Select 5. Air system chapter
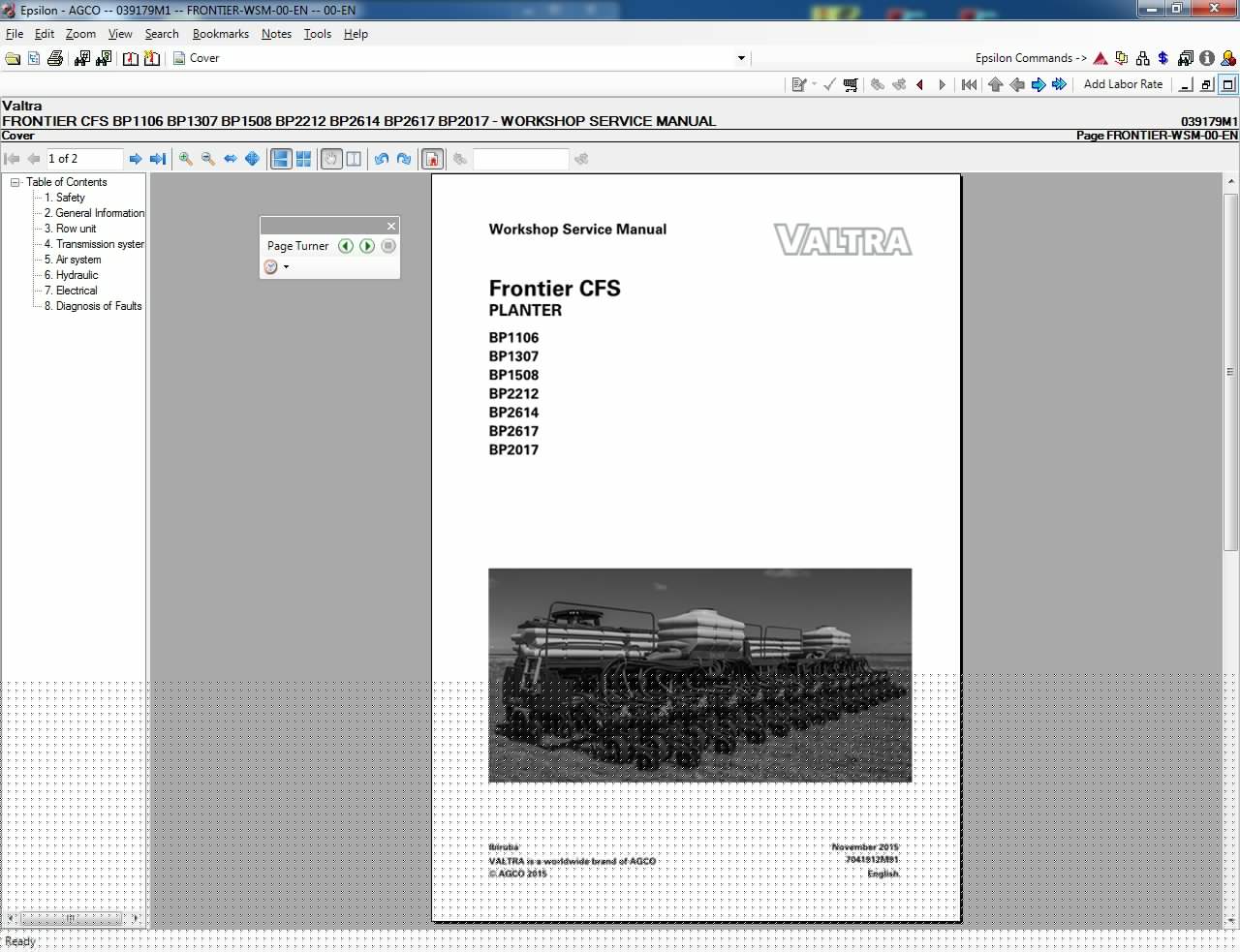Screen dimensions: 1240x952 click(73, 260)
